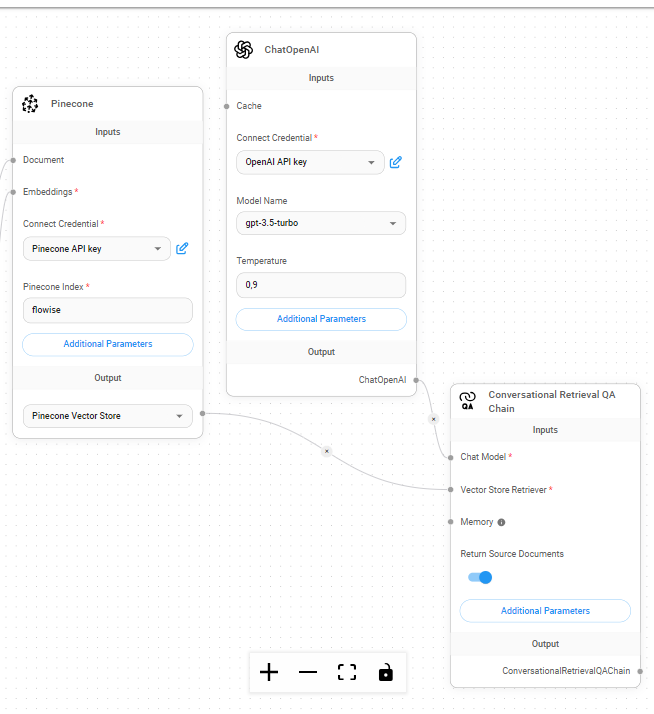
Task: Delete the ChatOpenAI to Chat Model edge
Action: [x=434, y=419]
